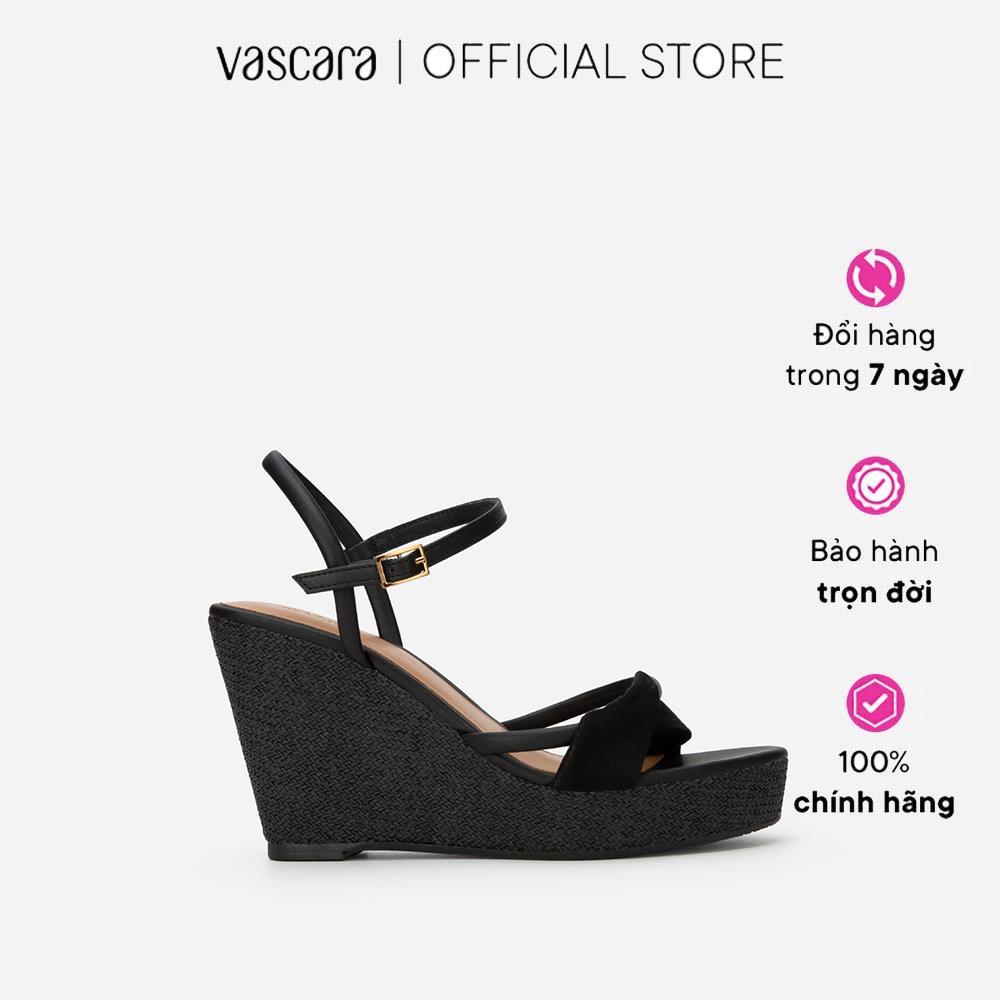Screen dimensions: 1000x1000
Task: Click the gold buckle on ankle strap
Action: 402,565
